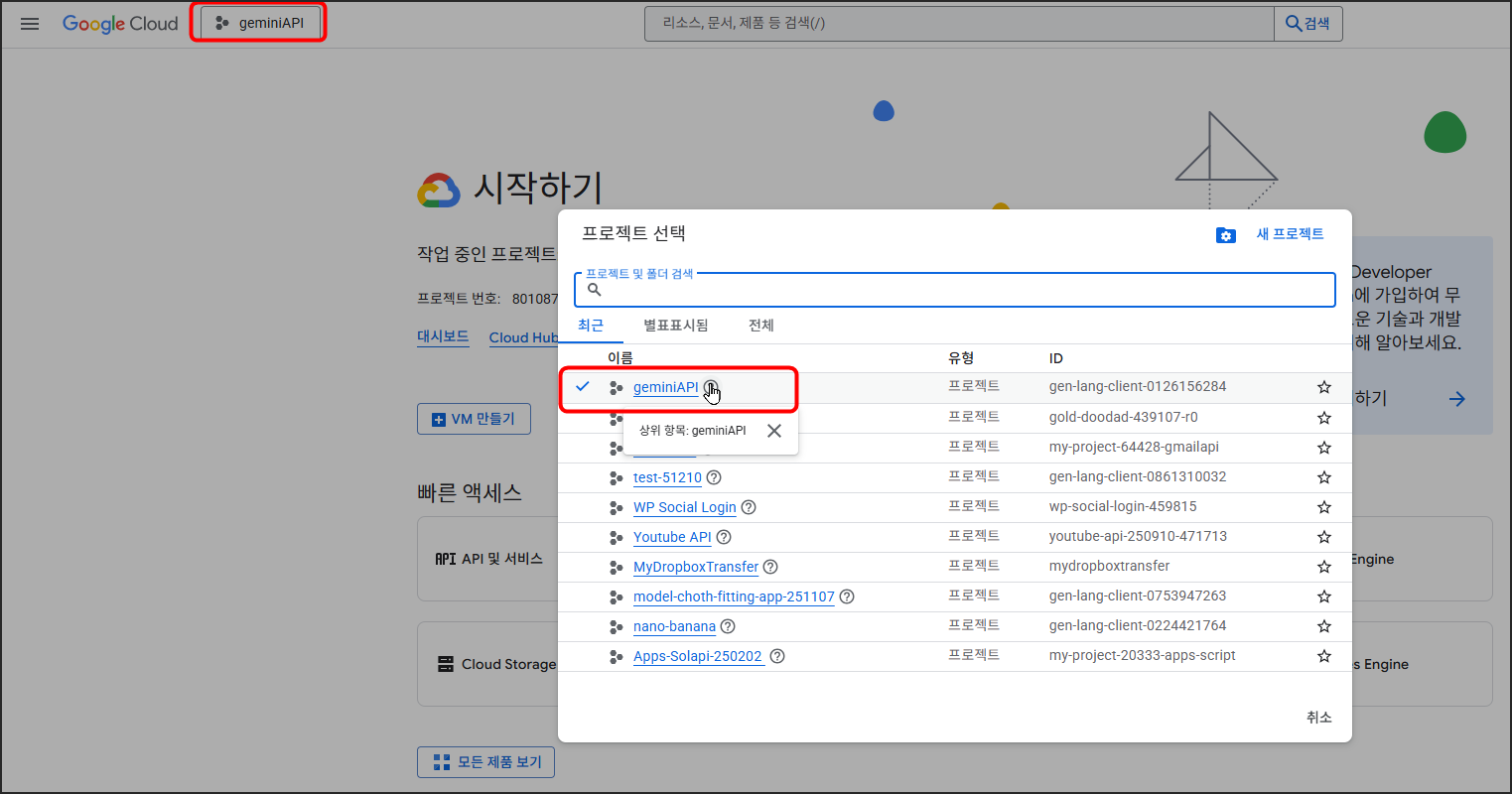The height and width of the screenshot is (794, 1512).
Task: Click the project icon beside test-51210
Action: [616, 477]
